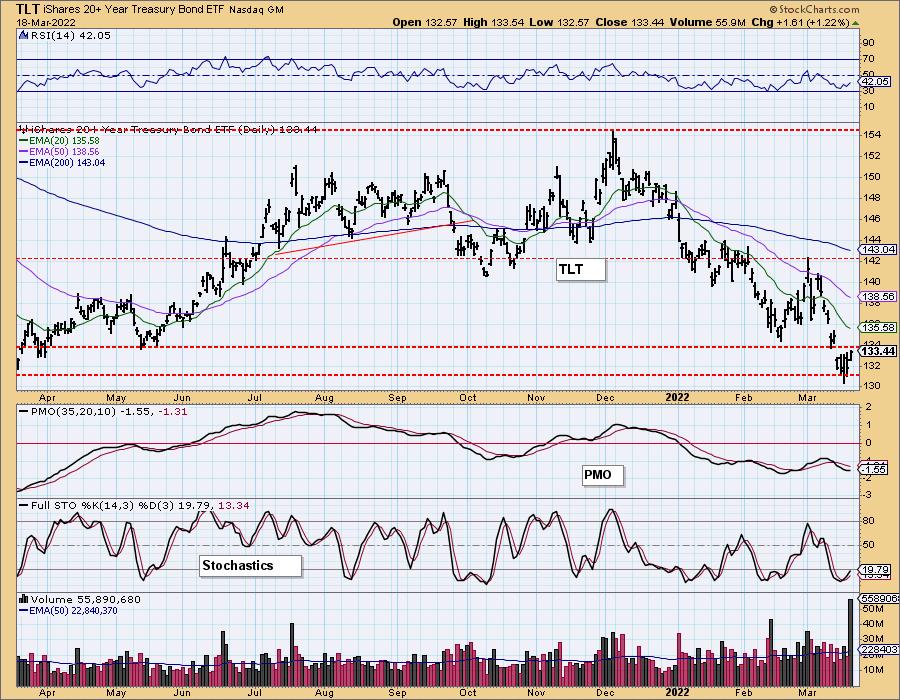This screenshot has height=700, width=900.
Task: Click the 138.56 price tag on right axis
Action: point(879,297)
